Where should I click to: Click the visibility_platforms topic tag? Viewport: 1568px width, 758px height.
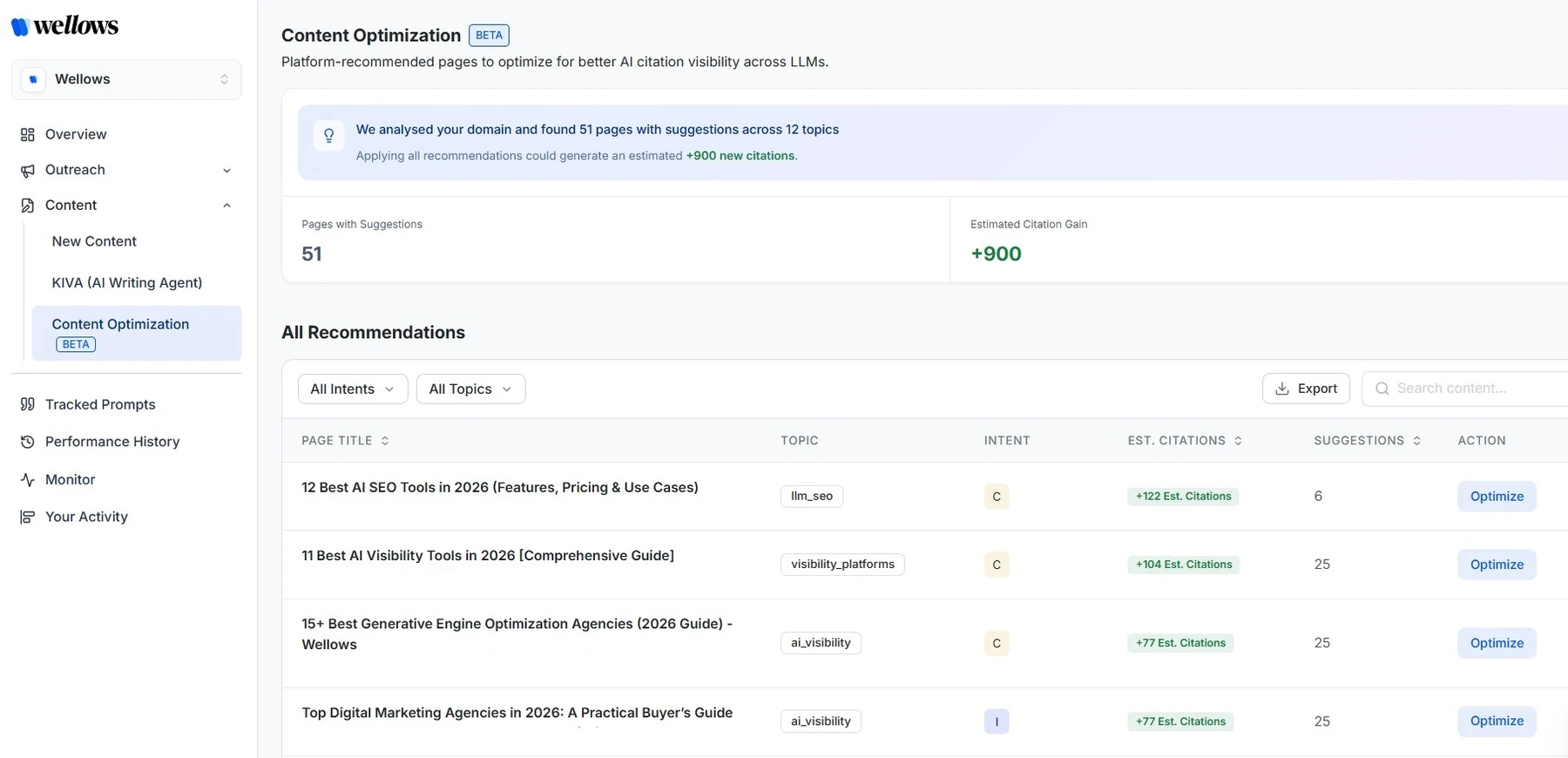842,565
